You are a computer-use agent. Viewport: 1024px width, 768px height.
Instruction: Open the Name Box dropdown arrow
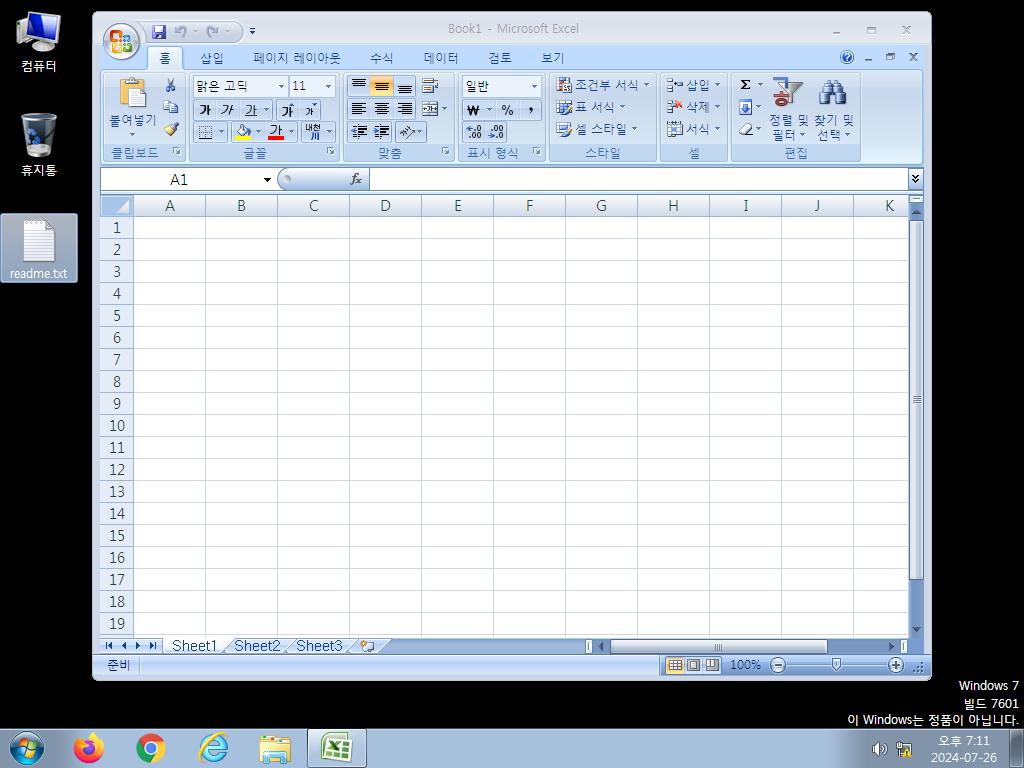pos(267,180)
